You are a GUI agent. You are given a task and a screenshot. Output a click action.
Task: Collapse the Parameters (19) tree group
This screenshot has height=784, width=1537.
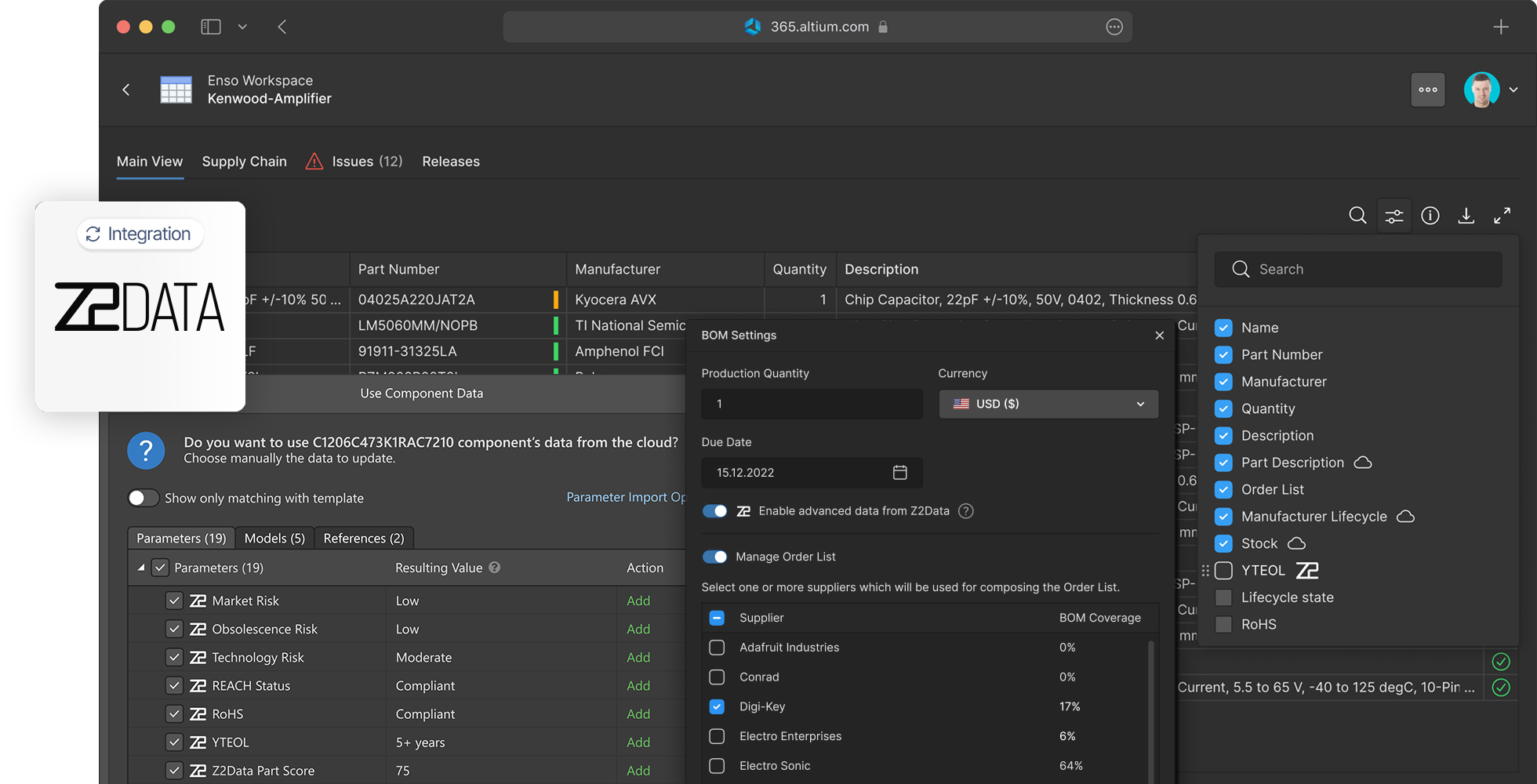141,568
